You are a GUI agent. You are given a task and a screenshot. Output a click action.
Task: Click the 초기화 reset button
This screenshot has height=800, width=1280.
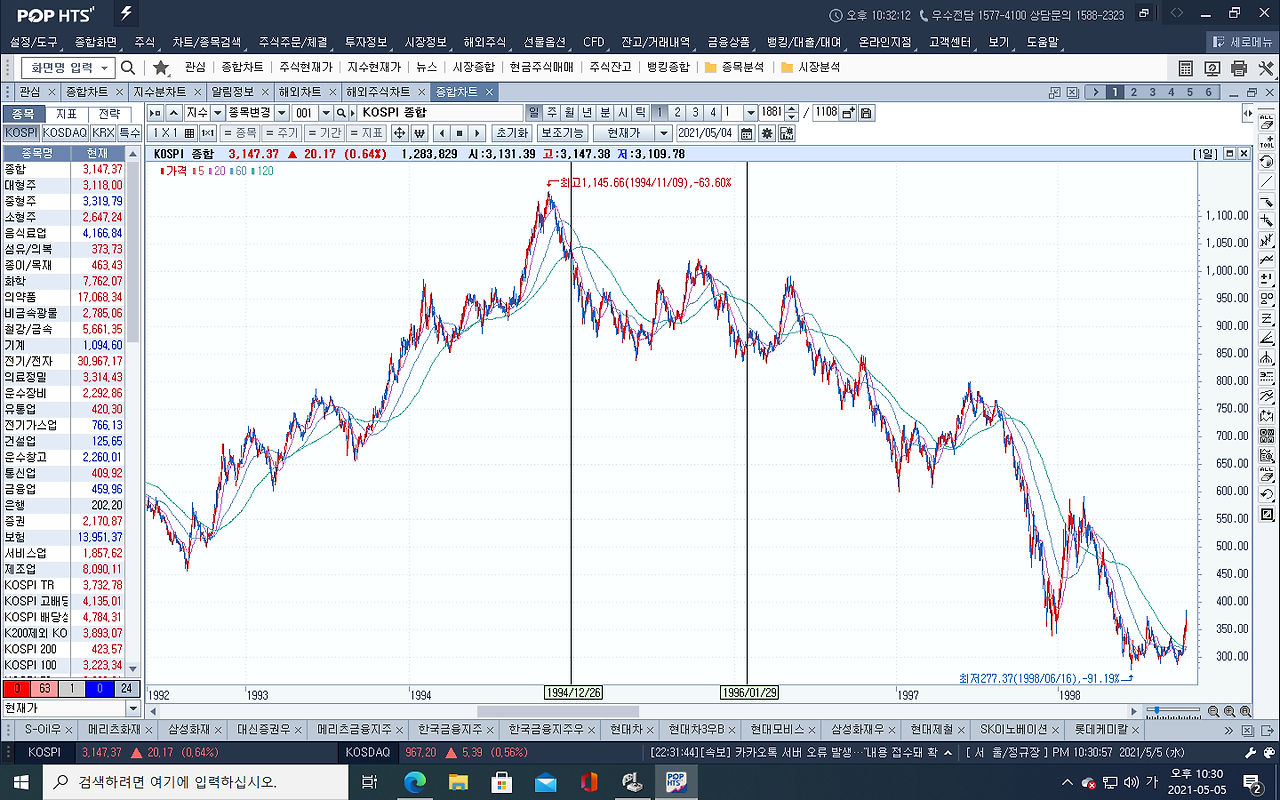click(511, 133)
